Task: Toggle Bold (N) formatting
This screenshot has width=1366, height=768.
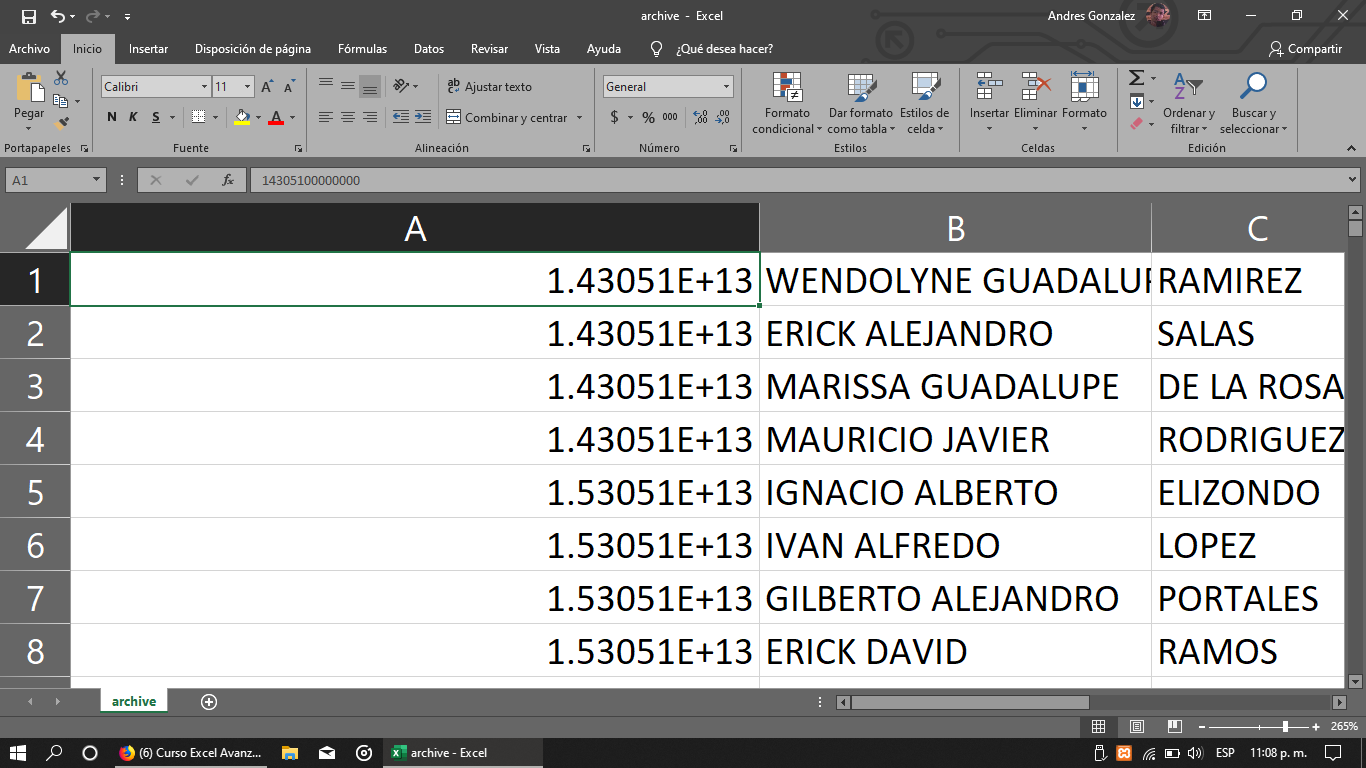Action: tap(112, 117)
